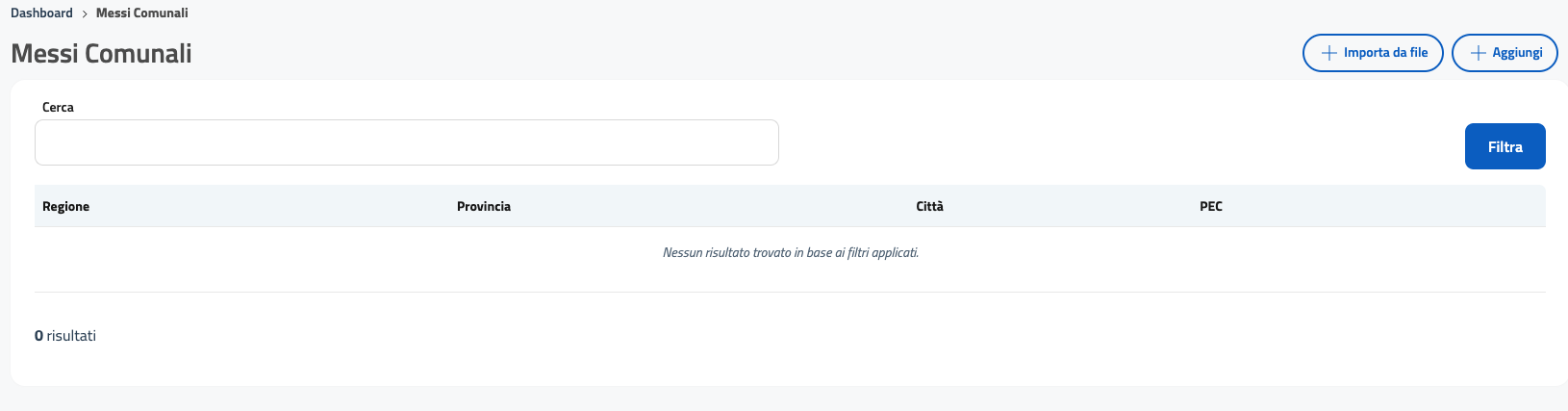This screenshot has height=411, width=1568.
Task: Click the 'Nessun risultato trovato' empty message
Action: 790,252
